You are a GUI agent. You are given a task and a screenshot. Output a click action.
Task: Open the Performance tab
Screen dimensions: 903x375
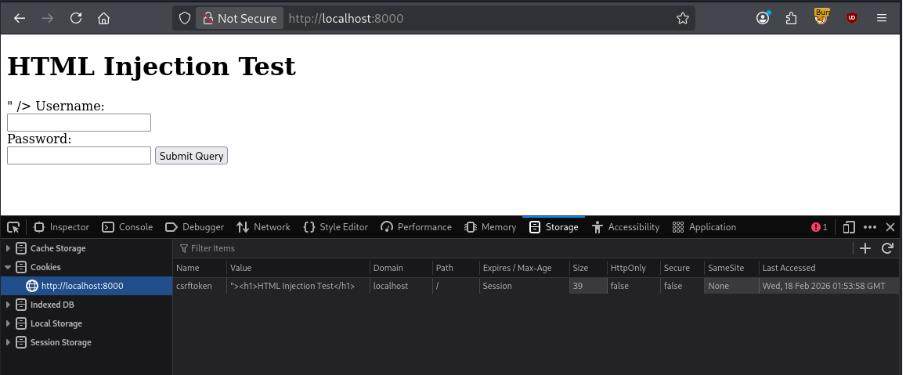416,227
